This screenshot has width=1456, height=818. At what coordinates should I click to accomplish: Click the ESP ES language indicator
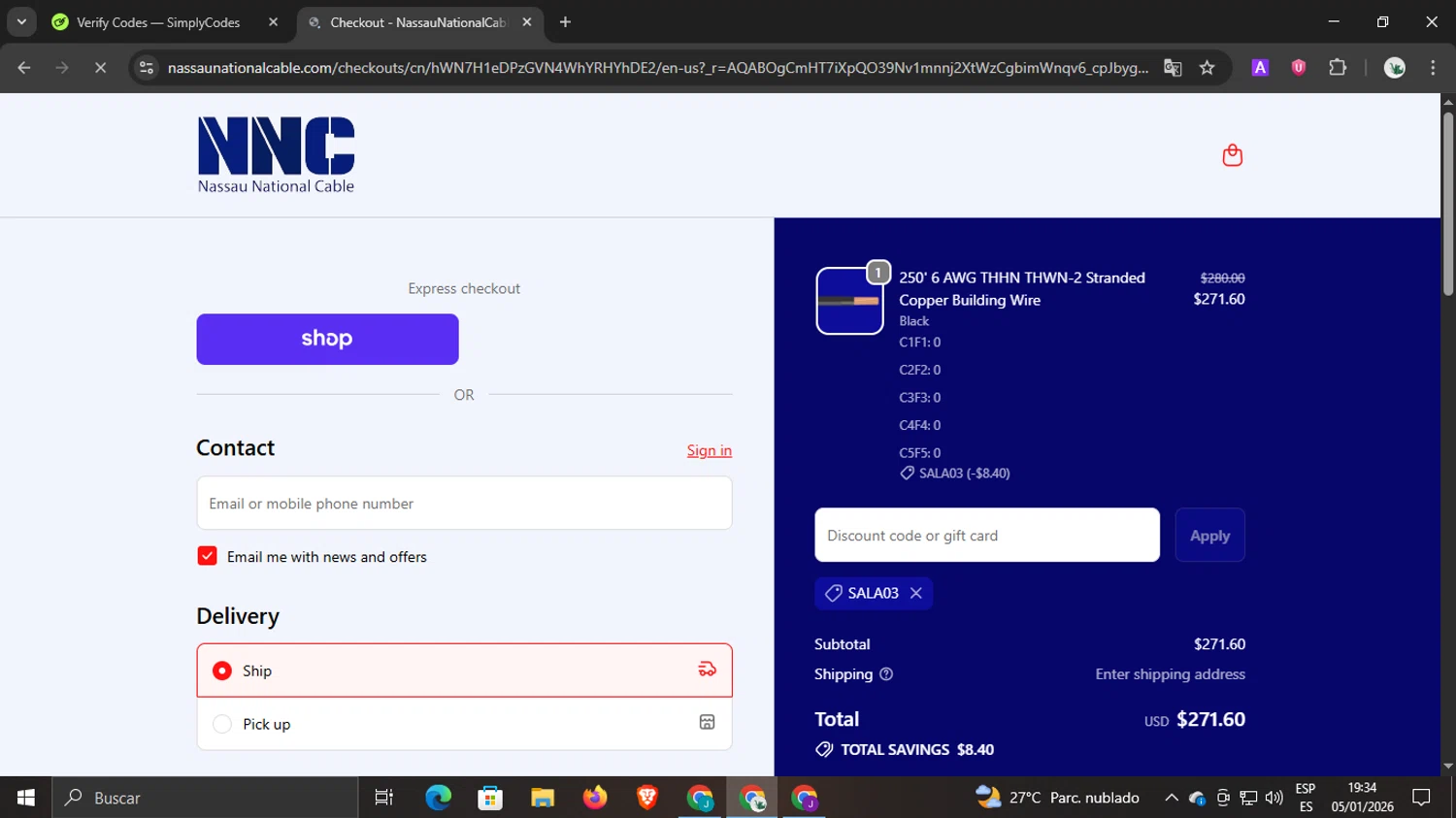(1306, 798)
